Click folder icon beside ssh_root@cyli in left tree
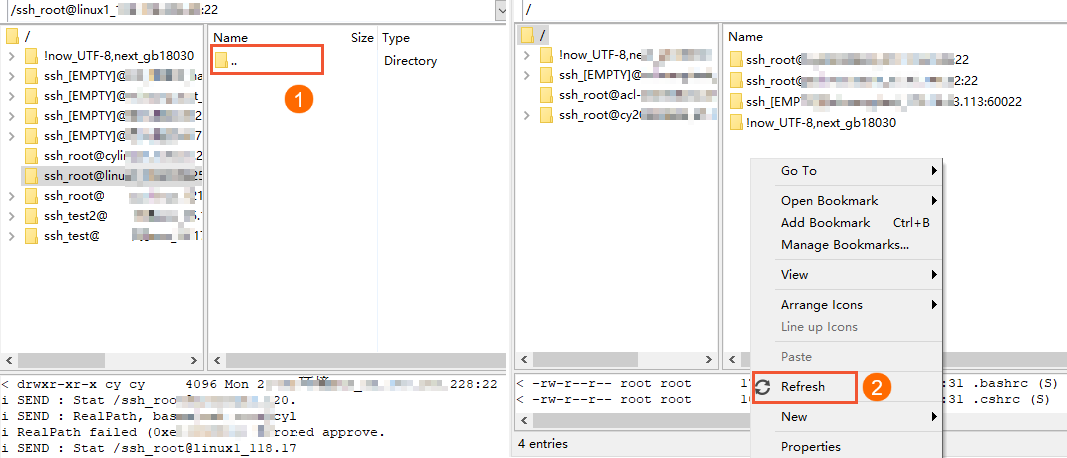This screenshot has height=458, width=1067. tap(31, 155)
